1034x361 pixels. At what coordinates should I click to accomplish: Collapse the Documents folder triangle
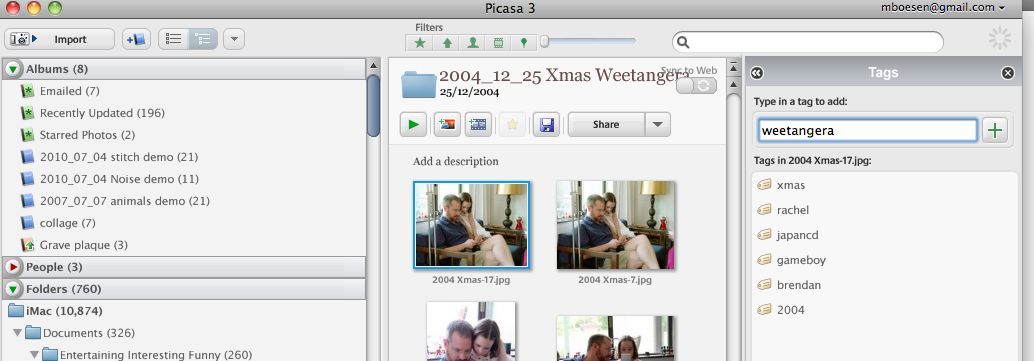pyautogui.click(x=18, y=333)
